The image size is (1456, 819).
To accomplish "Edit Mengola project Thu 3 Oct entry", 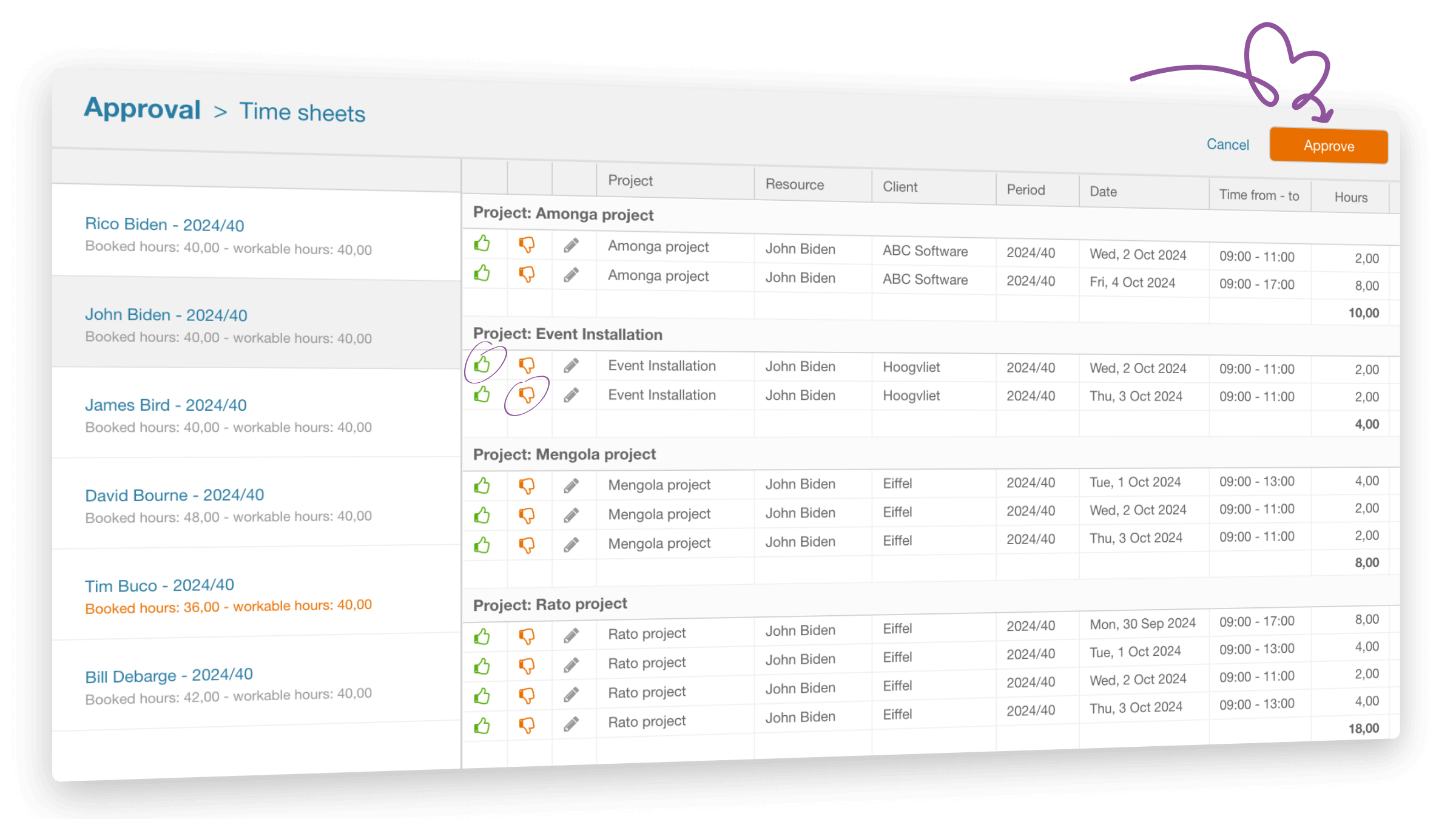I will click(571, 545).
